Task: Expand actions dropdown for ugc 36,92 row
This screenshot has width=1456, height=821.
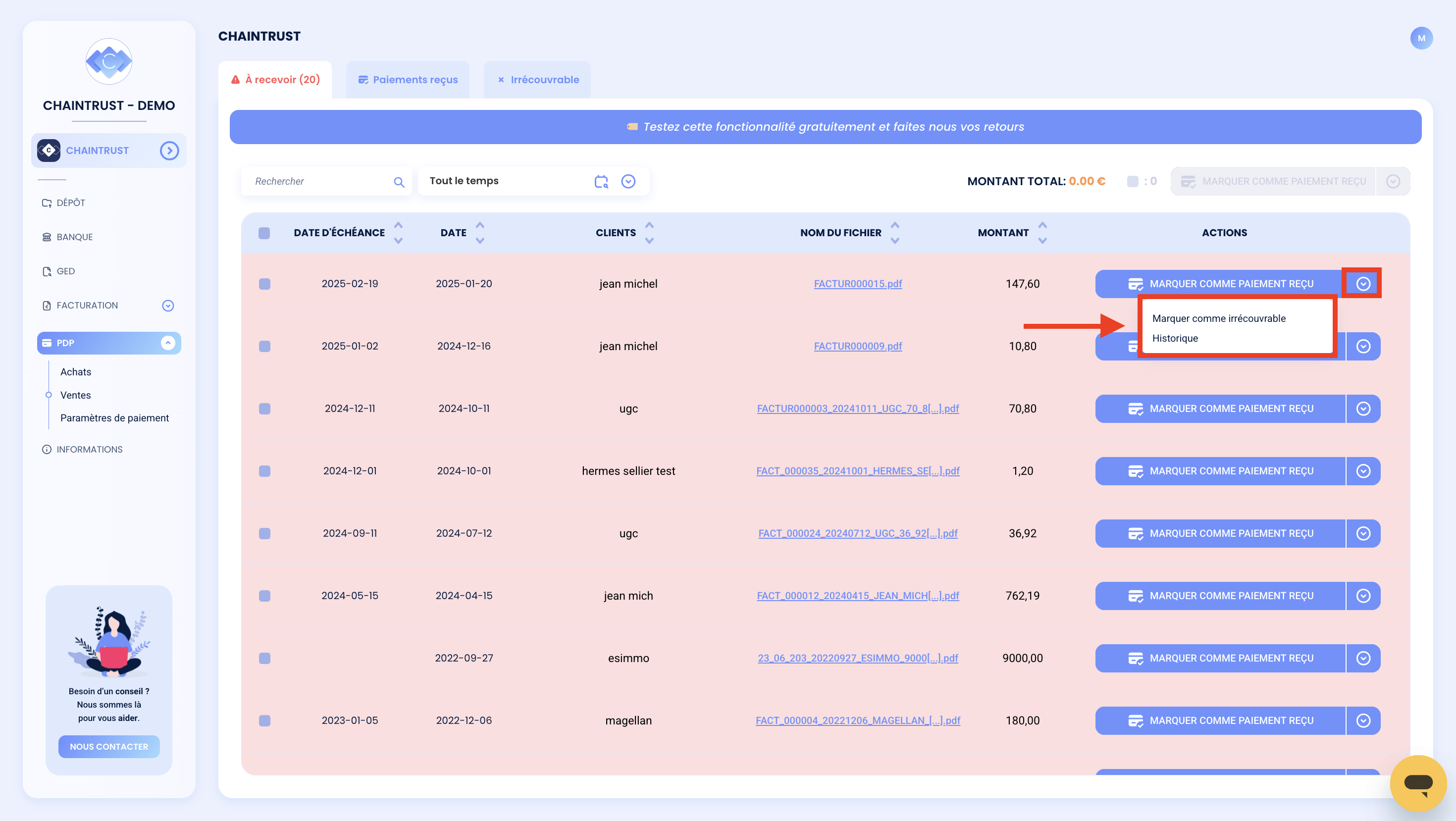Action: (x=1363, y=533)
